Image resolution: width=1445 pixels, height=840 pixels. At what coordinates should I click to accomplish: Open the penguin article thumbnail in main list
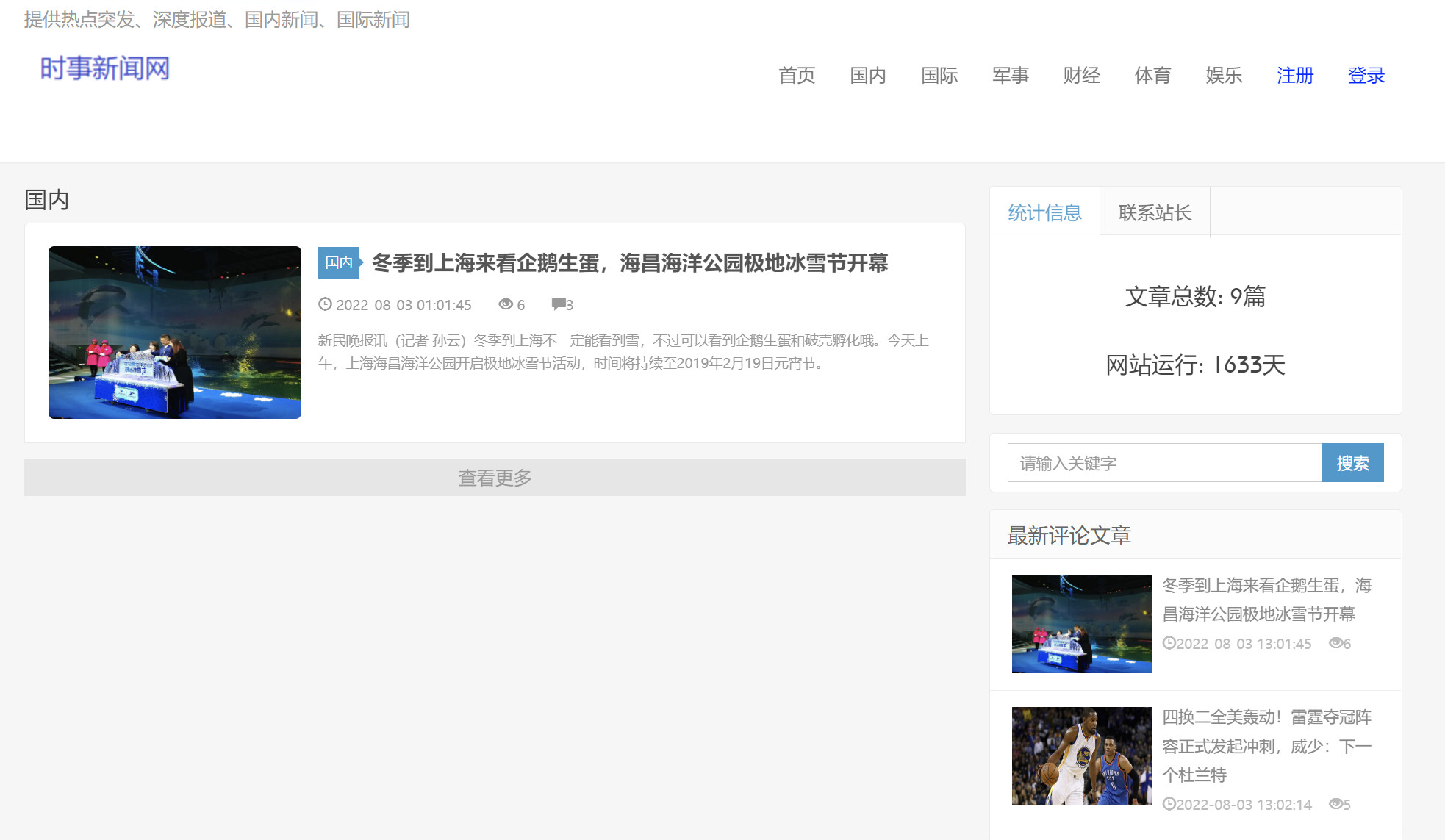click(175, 332)
